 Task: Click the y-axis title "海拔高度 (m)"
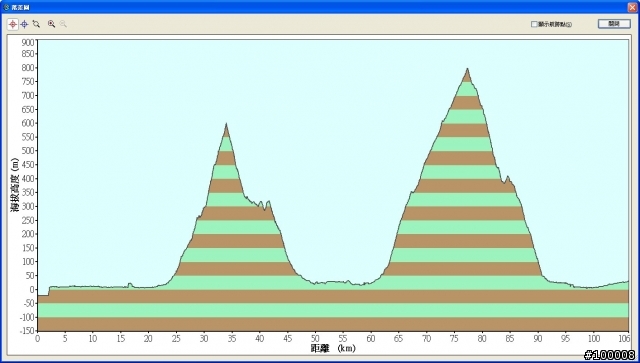(15, 185)
